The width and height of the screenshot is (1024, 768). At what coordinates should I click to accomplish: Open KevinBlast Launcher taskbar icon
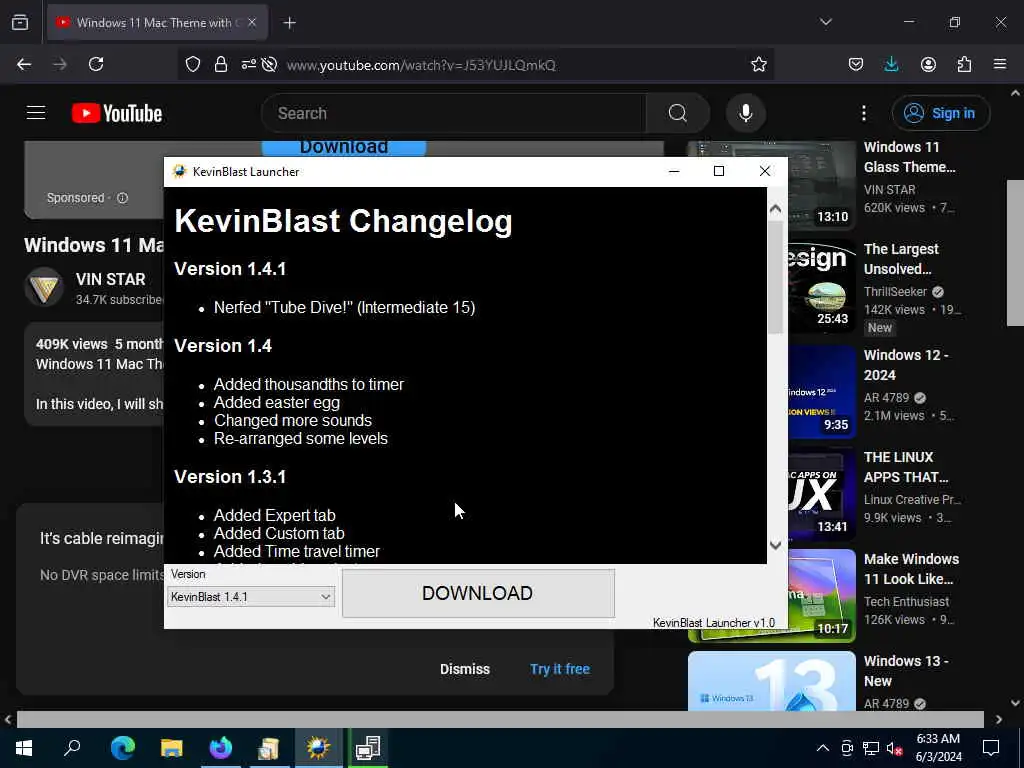(x=318, y=748)
